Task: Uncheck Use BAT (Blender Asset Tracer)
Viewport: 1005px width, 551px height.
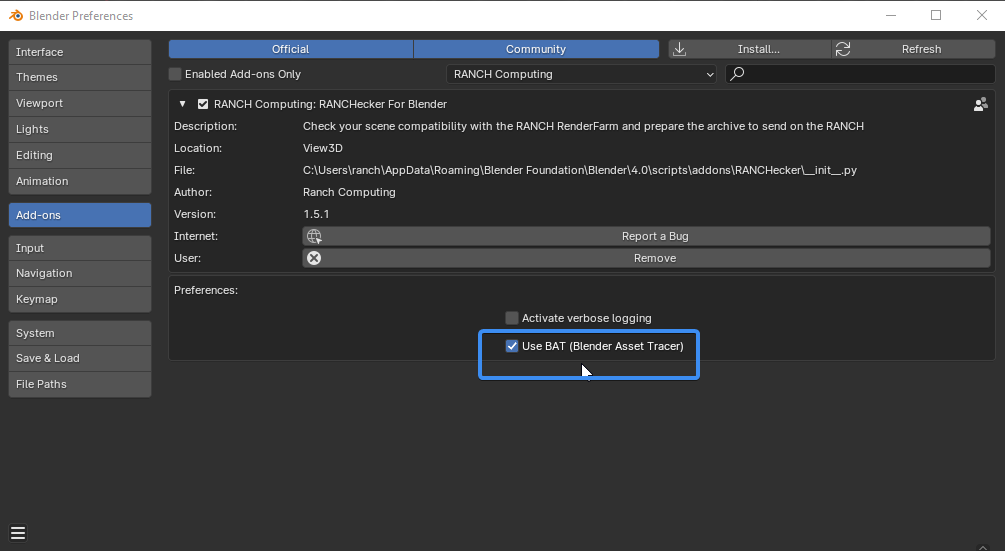Action: (x=511, y=346)
